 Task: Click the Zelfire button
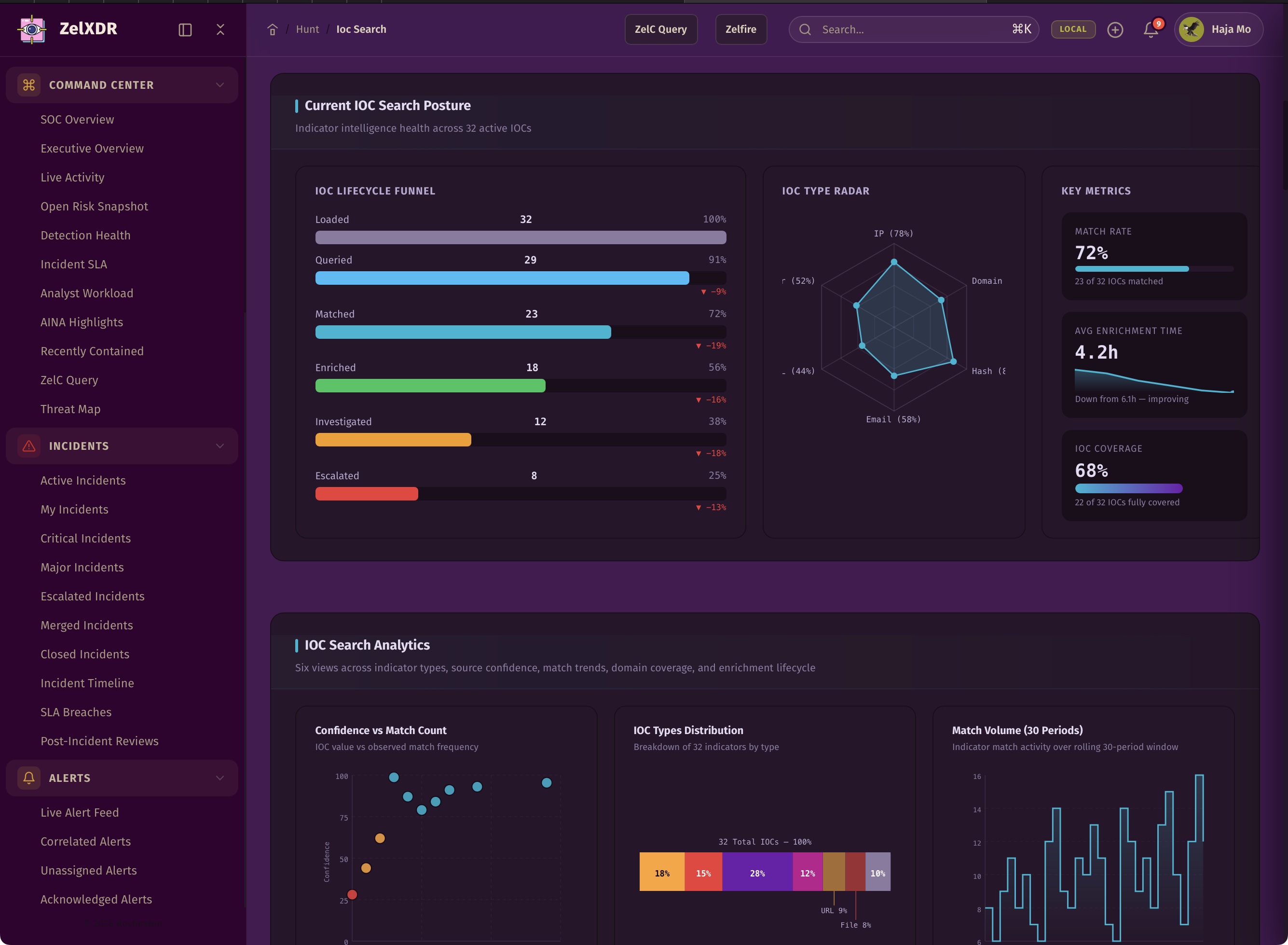coord(740,29)
